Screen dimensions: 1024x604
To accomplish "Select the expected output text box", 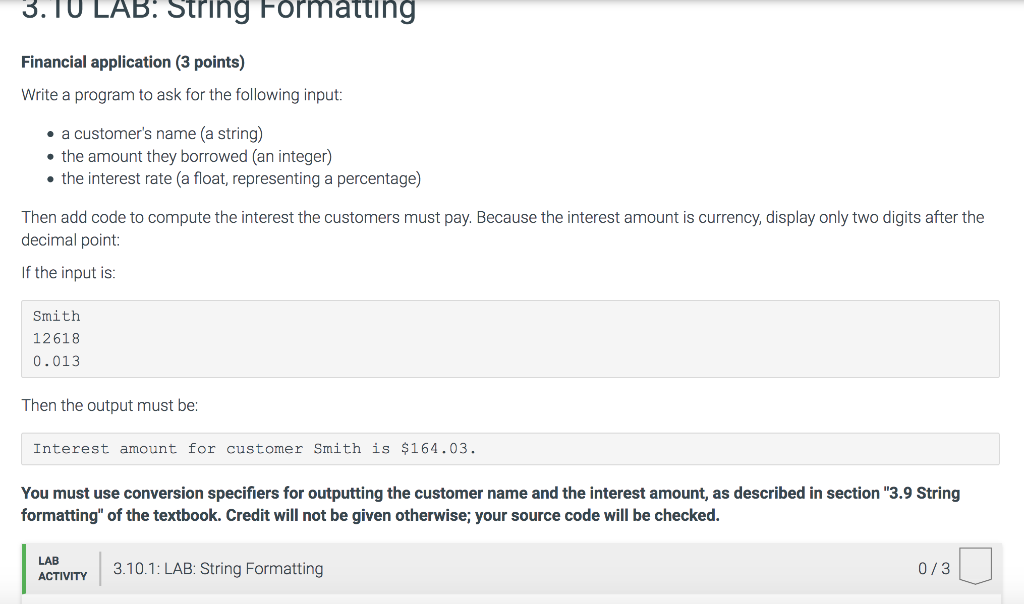I will tap(510, 448).
